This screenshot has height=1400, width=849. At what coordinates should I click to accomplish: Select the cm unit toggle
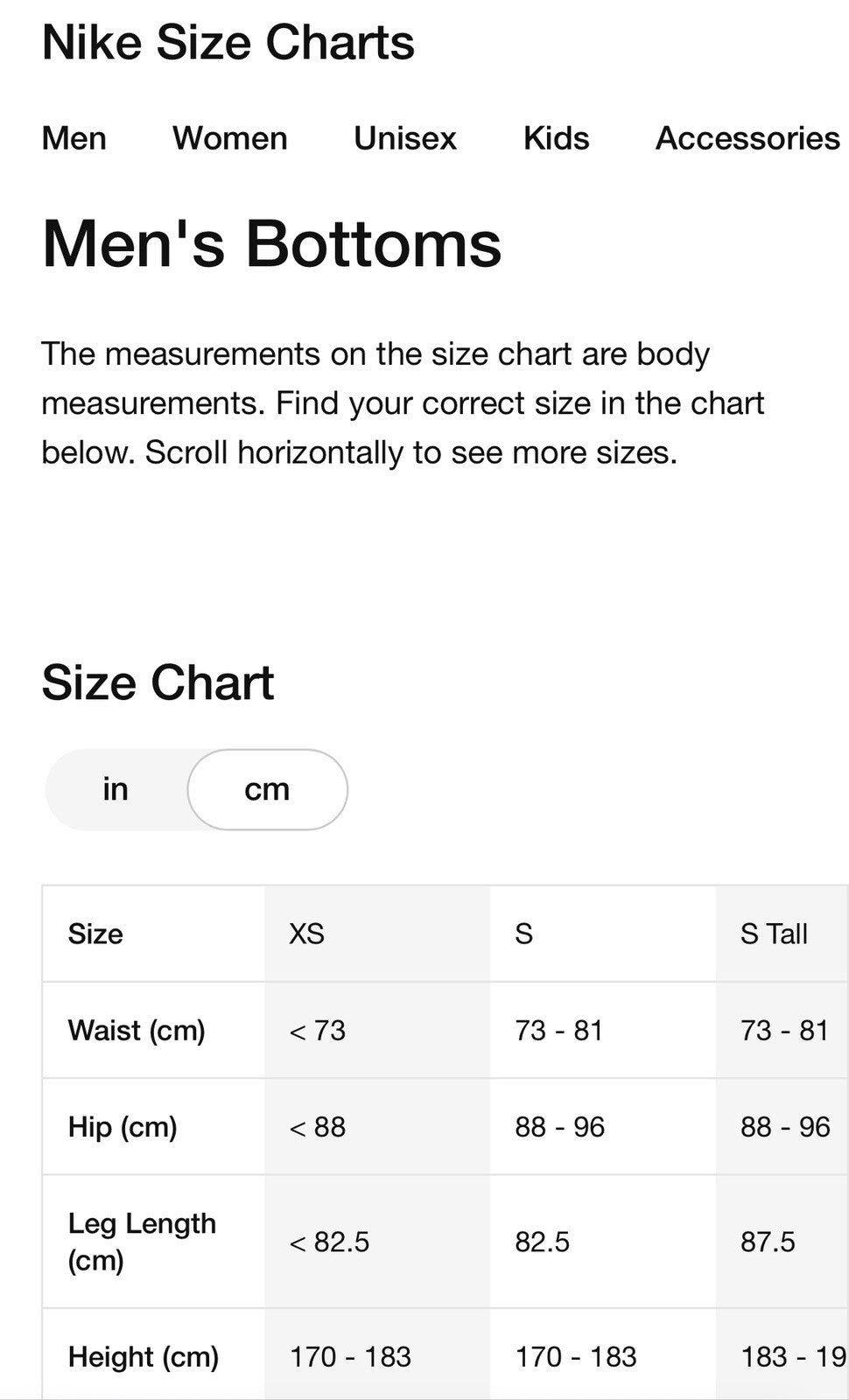[267, 789]
